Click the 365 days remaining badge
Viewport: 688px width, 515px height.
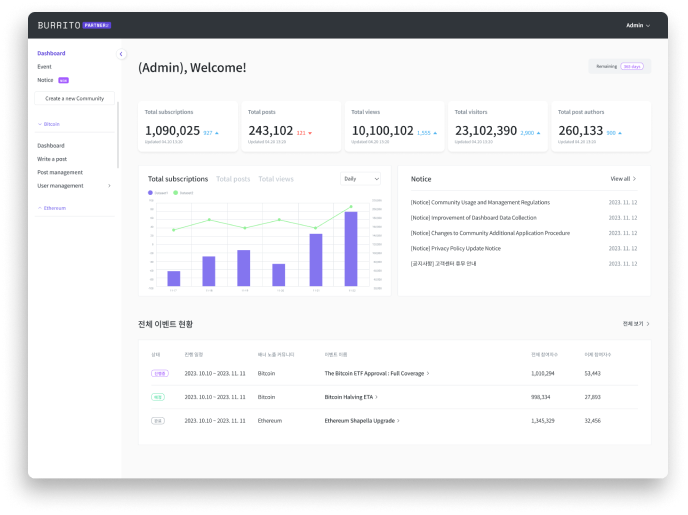[632, 66]
